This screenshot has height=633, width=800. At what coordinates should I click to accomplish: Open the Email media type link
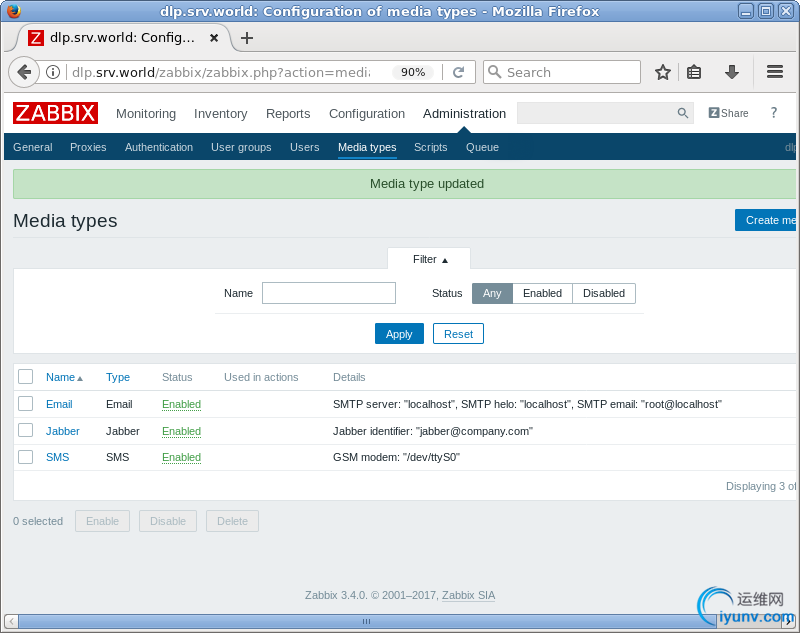click(x=59, y=404)
